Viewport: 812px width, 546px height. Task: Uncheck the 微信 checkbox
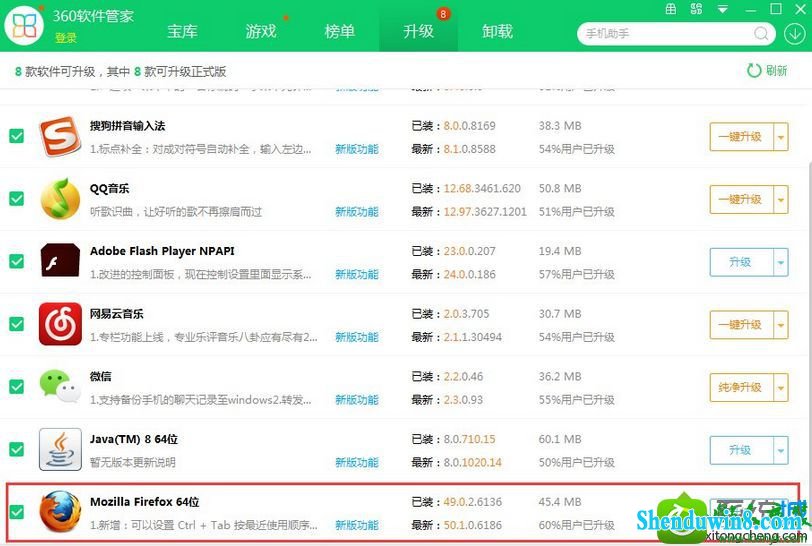tap(17, 386)
